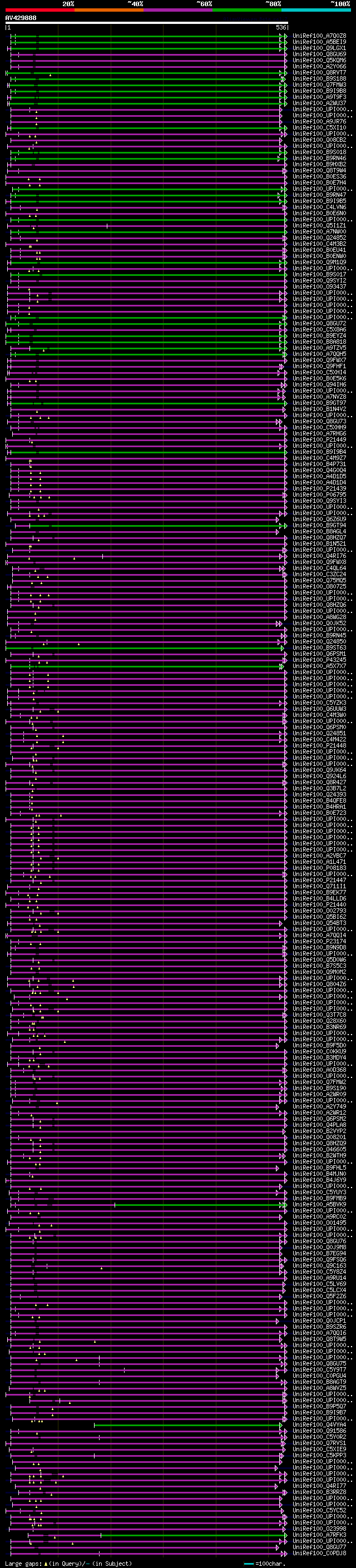Select hit label UniRef100_Q8T9W4
This screenshot has width=356, height=1568.
tap(319, 170)
